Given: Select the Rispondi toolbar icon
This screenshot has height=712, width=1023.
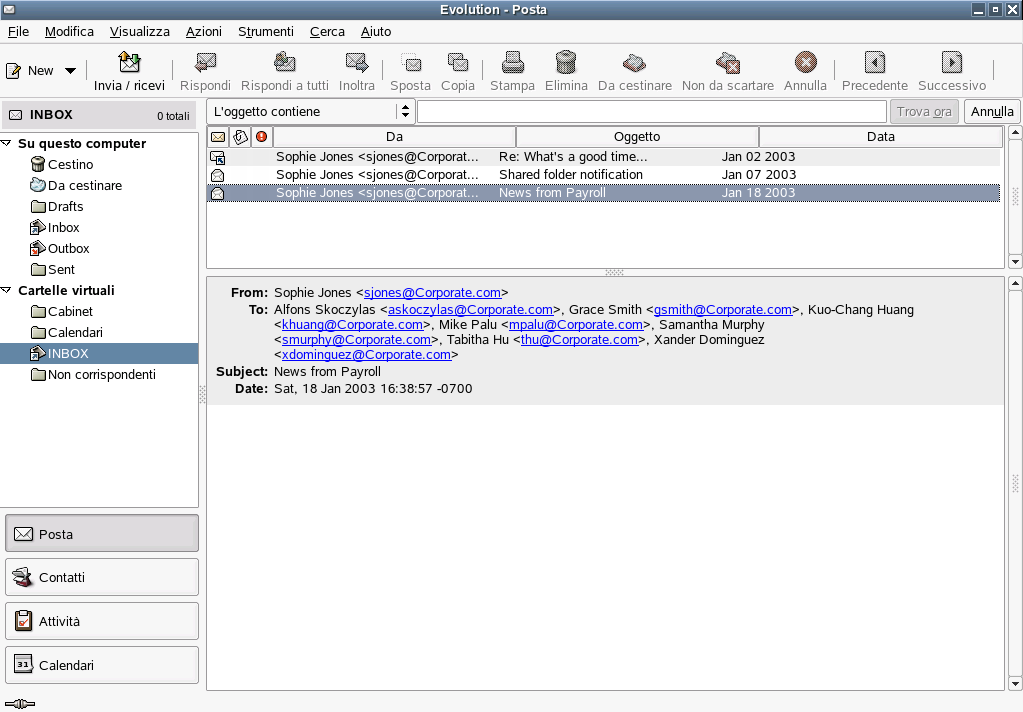Looking at the screenshot, I should (204, 62).
